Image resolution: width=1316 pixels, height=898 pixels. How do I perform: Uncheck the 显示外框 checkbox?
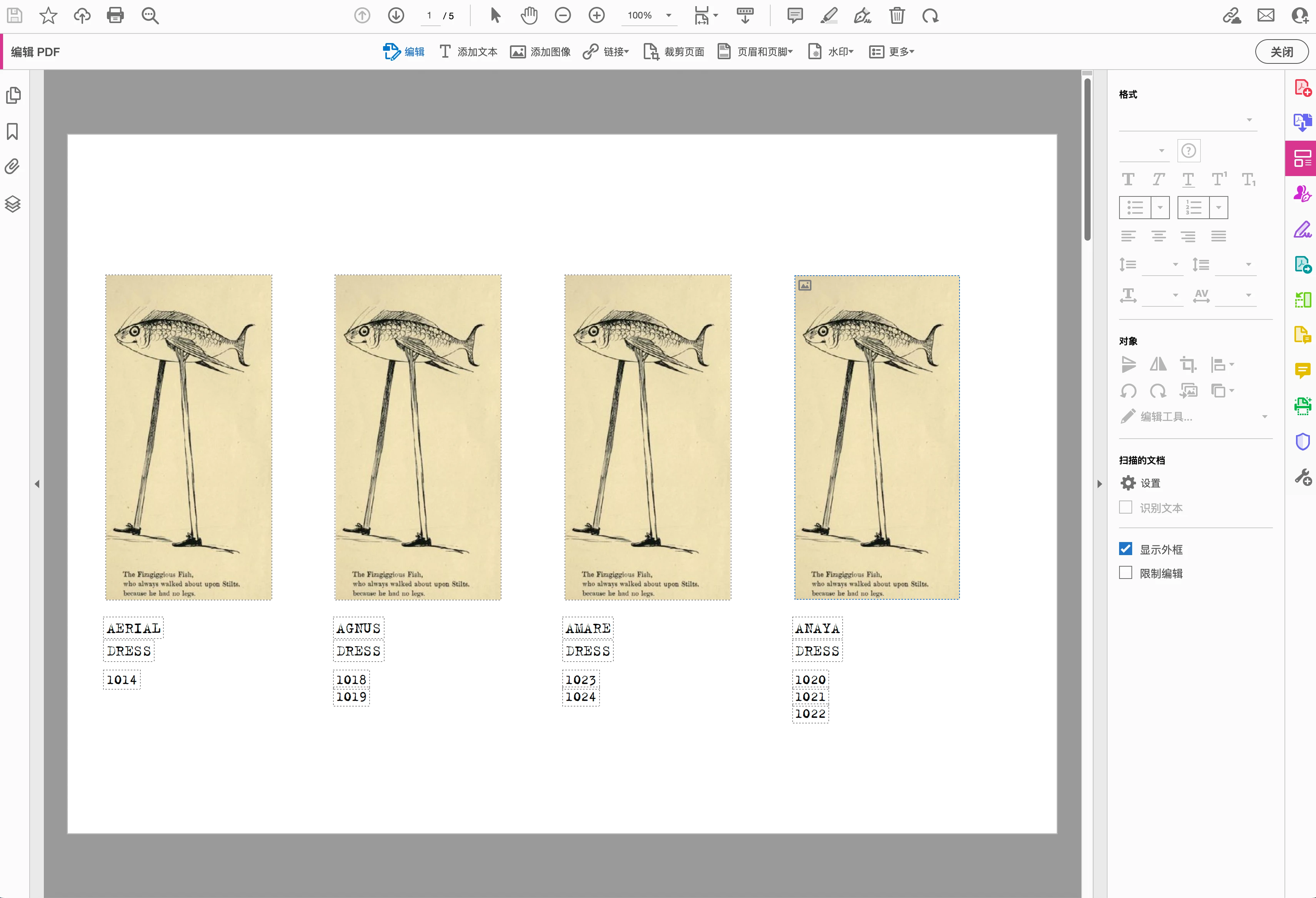tap(1126, 549)
